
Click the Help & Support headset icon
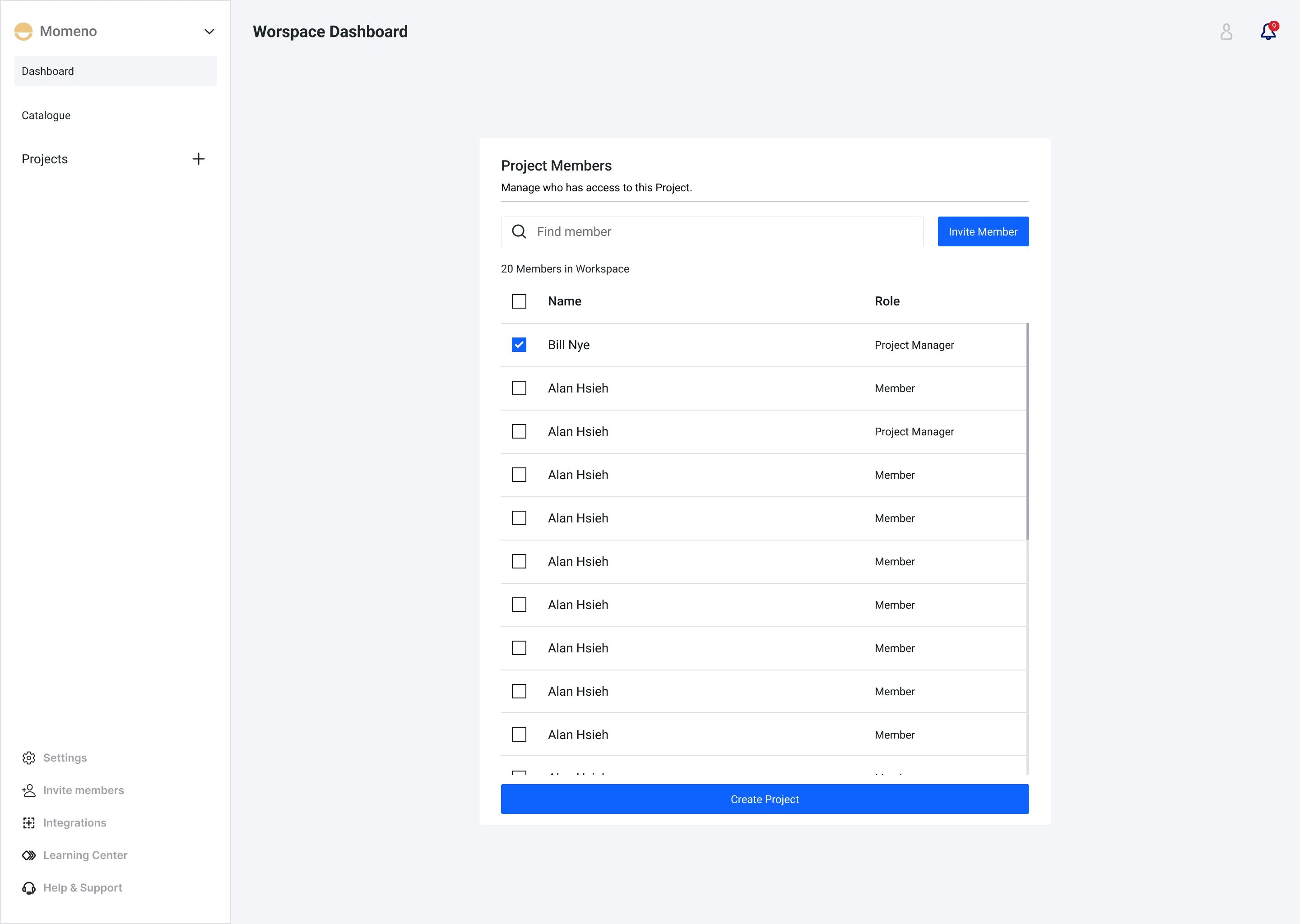[29, 887]
